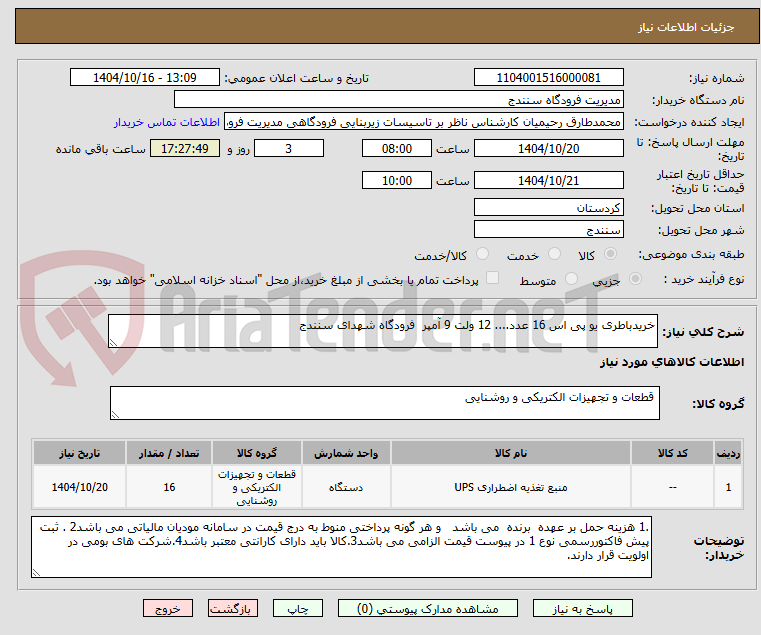Image resolution: width=761 pixels, height=635 pixels.
Task: Click the اطلاعات کالاهای مورد نیاز heading
Action: tap(672, 362)
